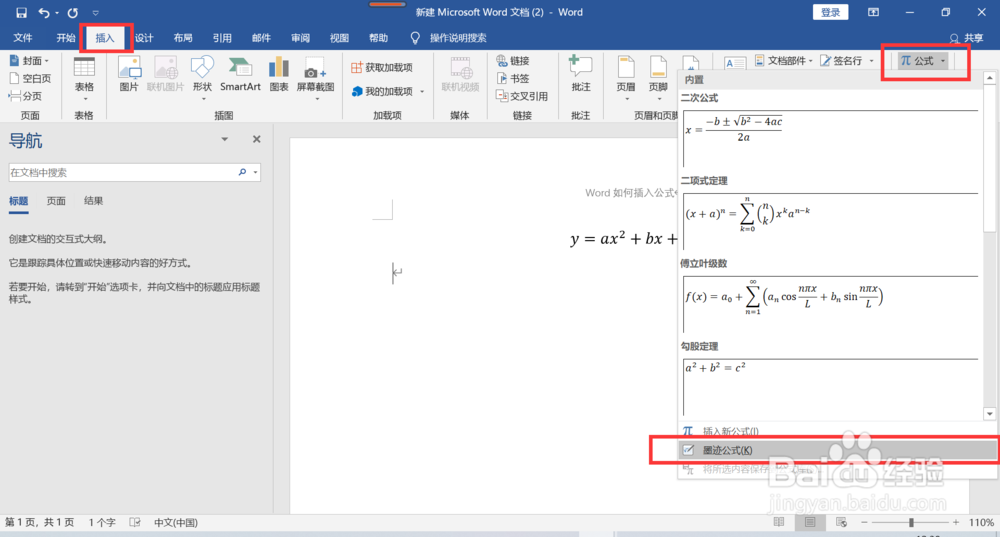Open the 表格 table dropdown
The width and height of the screenshot is (1000, 537).
pos(84,79)
